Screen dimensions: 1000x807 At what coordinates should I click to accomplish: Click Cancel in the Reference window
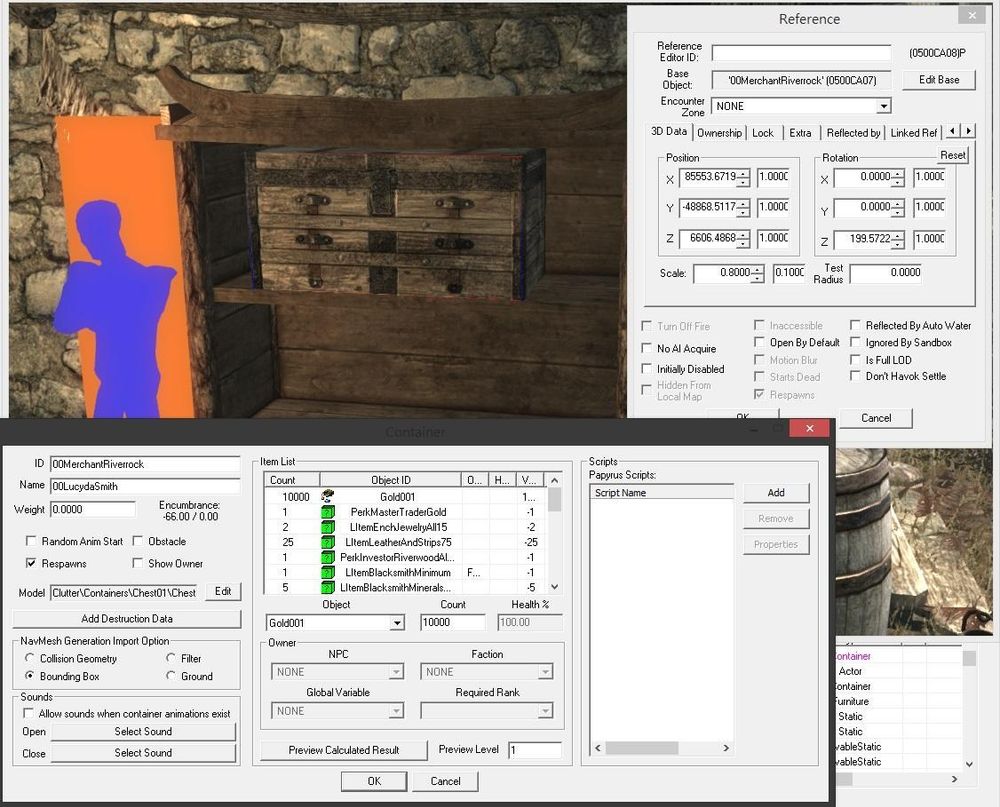pyautogui.click(x=876, y=418)
